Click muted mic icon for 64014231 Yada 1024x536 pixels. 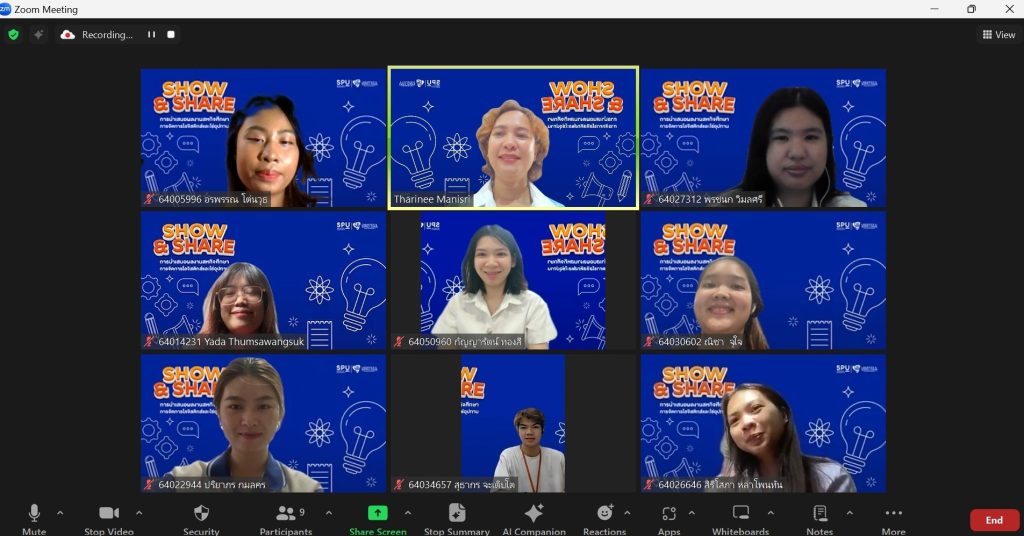(149, 341)
